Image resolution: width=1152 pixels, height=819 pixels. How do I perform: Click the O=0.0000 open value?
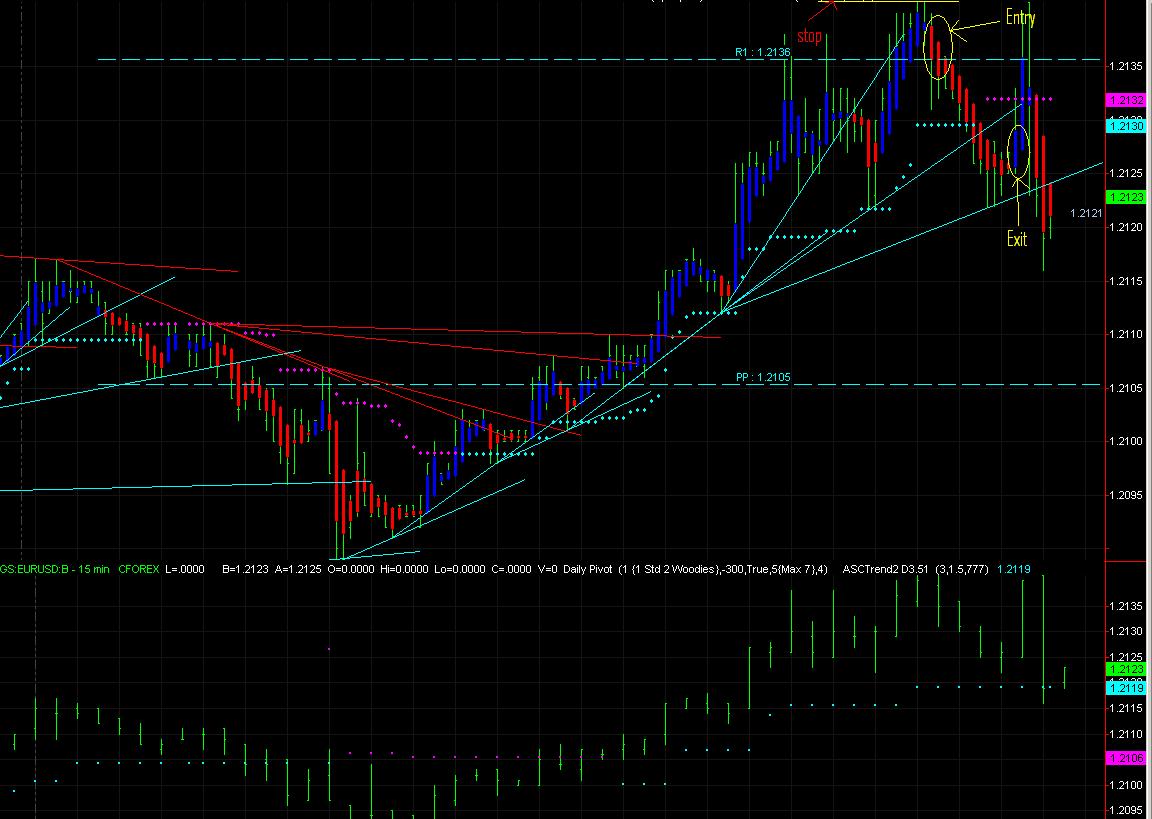[350, 569]
